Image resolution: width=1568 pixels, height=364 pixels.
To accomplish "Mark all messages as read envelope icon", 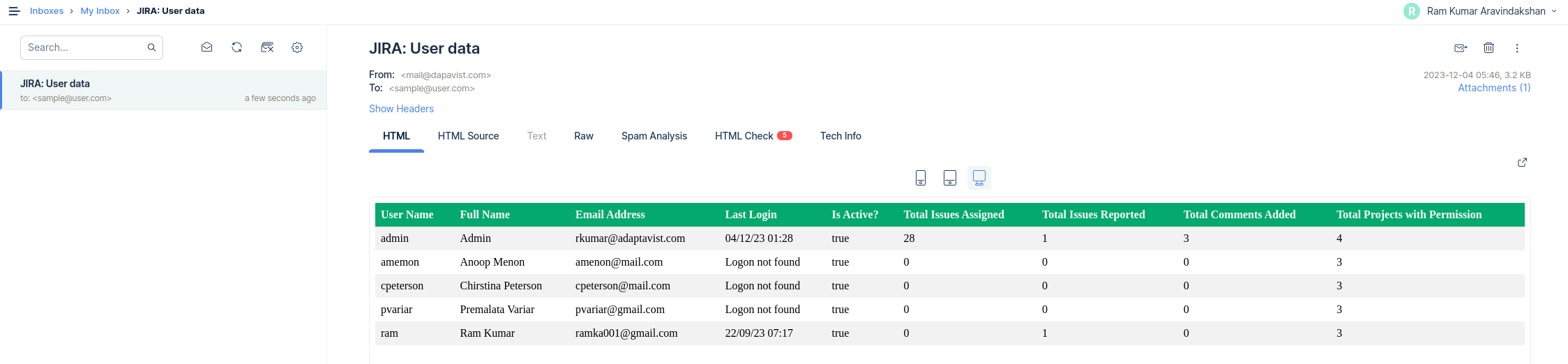I will pos(206,47).
